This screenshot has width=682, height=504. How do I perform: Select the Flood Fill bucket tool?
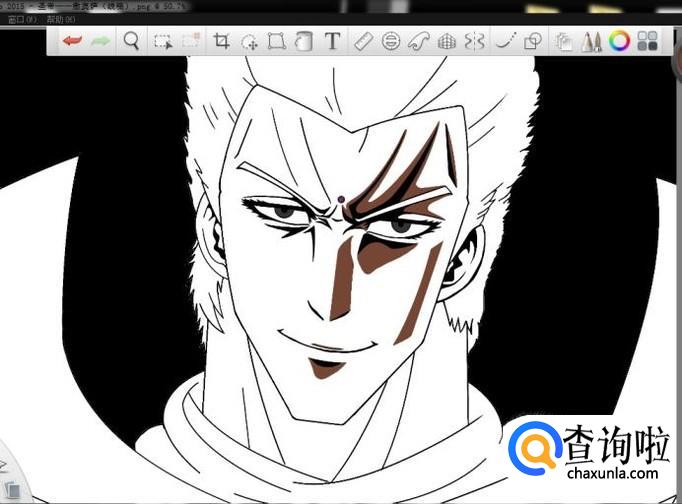(304, 41)
